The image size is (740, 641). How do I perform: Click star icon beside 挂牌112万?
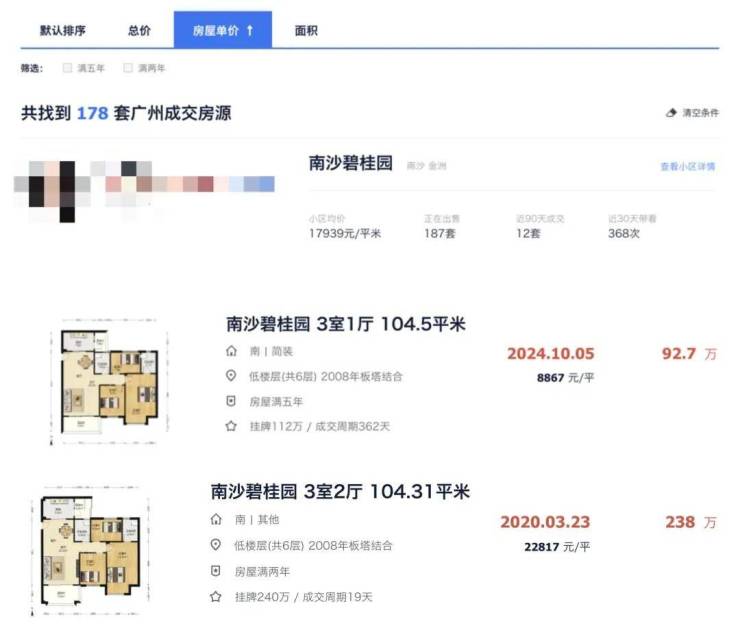point(231,426)
